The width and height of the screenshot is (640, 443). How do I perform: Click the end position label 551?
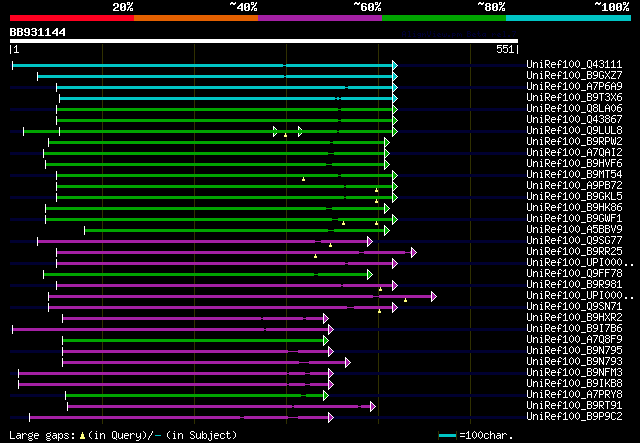(505, 49)
